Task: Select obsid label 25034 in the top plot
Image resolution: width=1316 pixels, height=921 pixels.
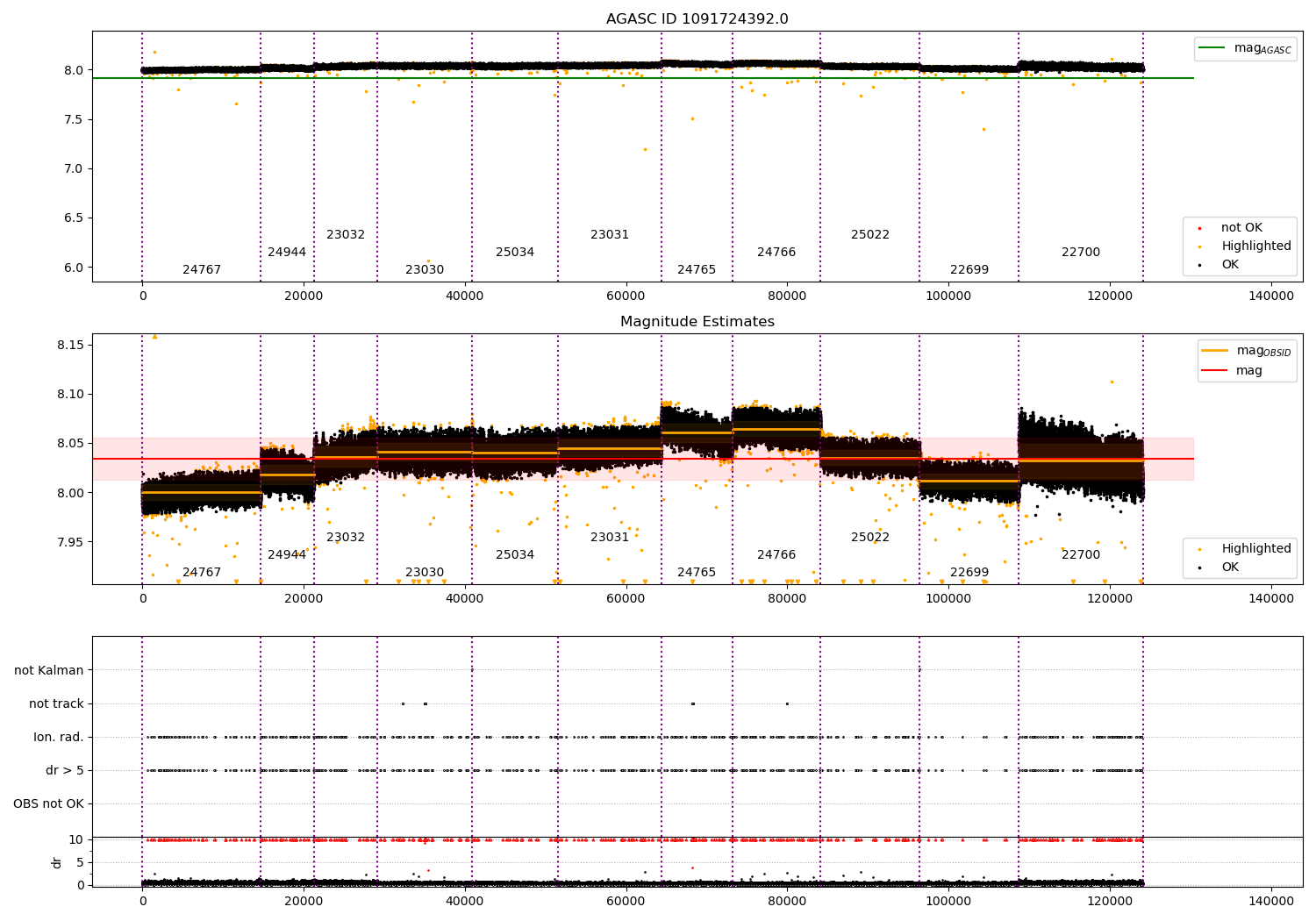Action: [x=515, y=253]
